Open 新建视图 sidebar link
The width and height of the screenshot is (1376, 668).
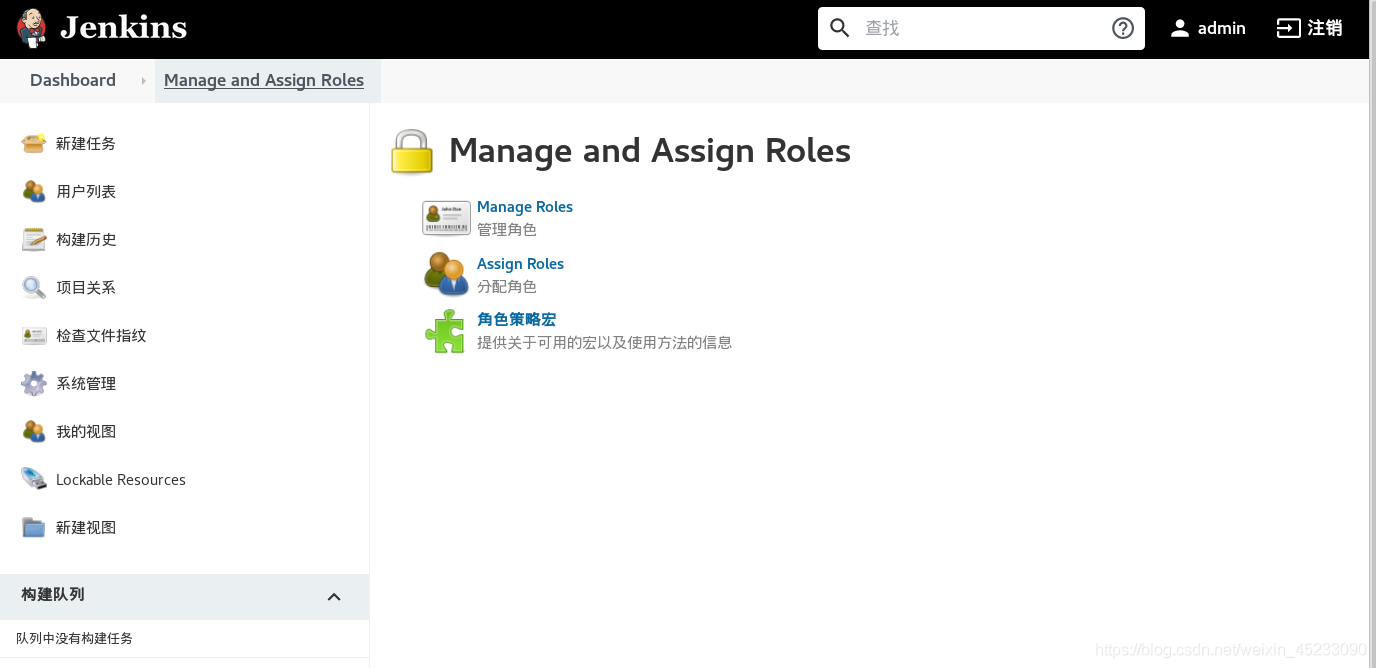(x=86, y=527)
